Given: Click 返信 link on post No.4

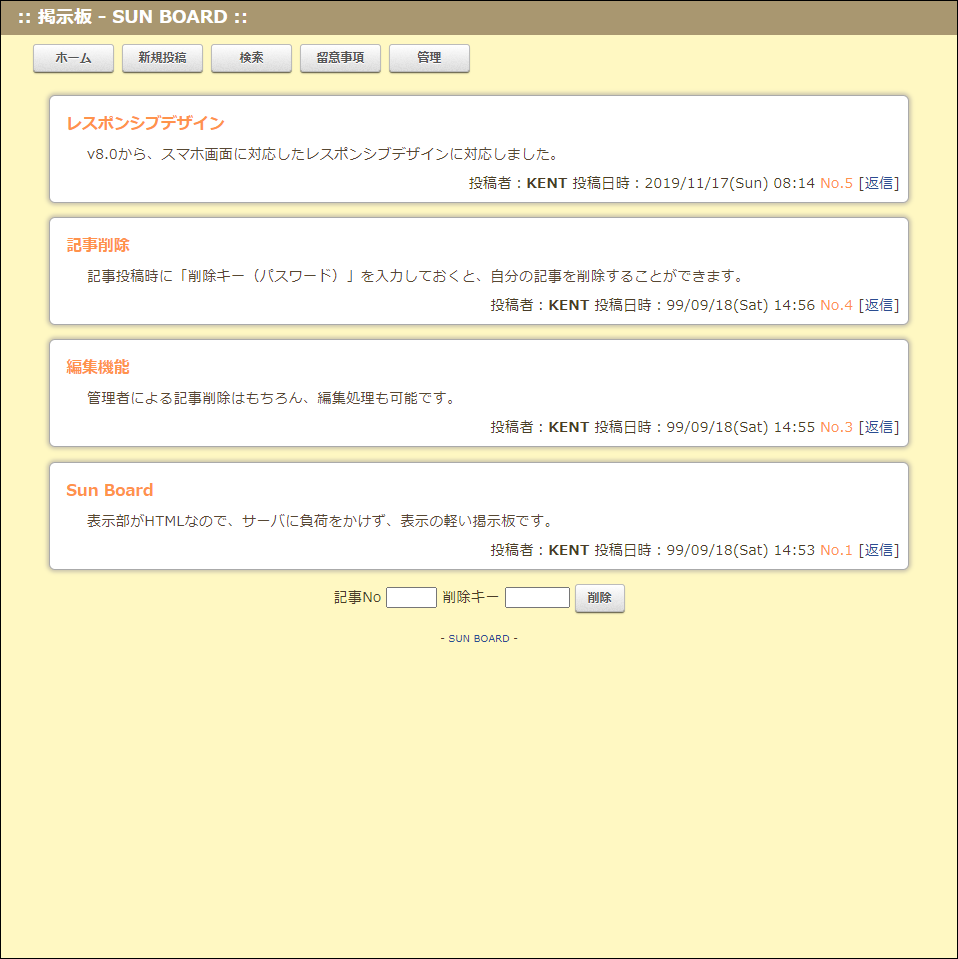Looking at the screenshot, I should tap(880, 305).
